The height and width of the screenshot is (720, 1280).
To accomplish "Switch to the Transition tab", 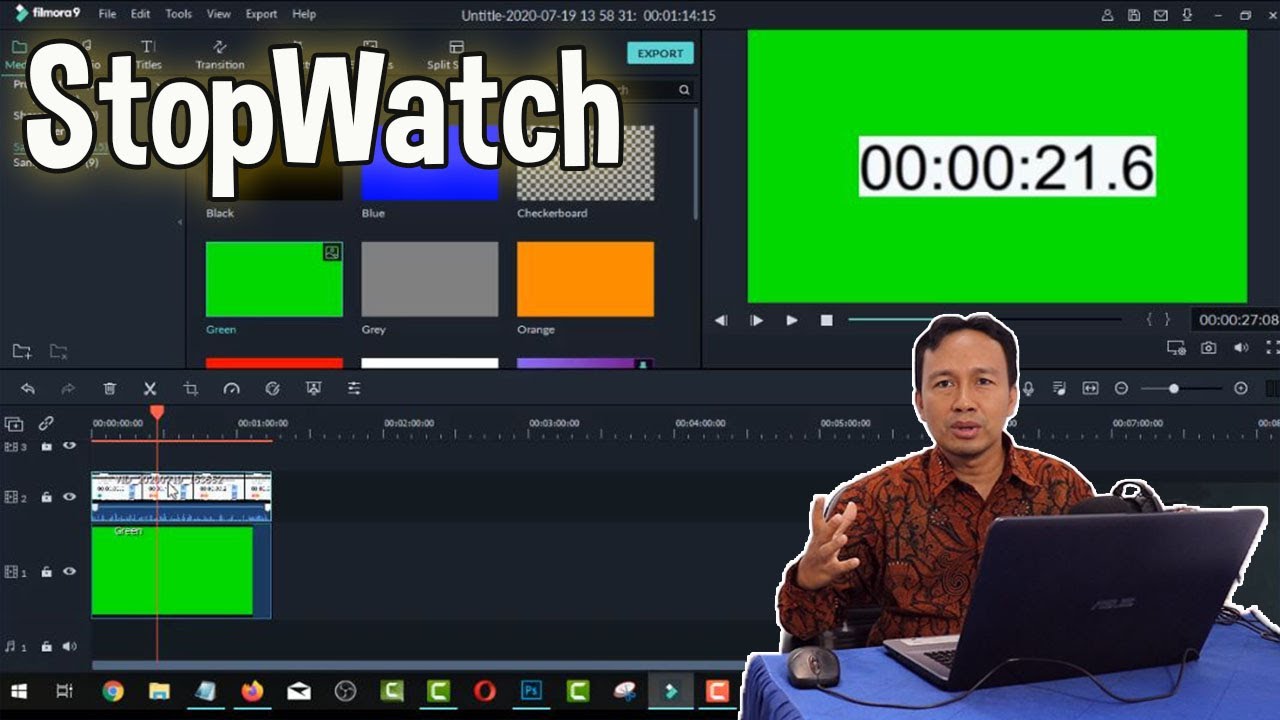I will [220, 56].
